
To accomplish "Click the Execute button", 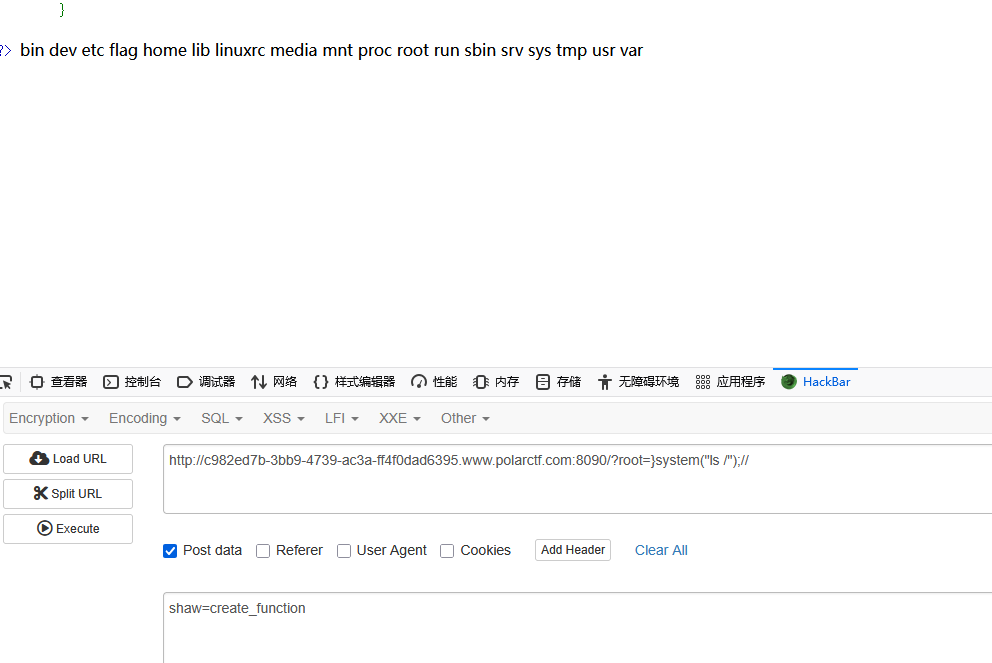I will [68, 528].
